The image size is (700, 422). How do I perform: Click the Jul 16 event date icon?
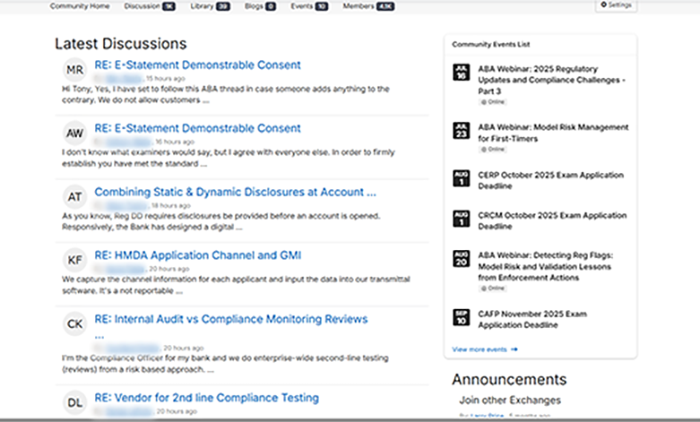461,73
